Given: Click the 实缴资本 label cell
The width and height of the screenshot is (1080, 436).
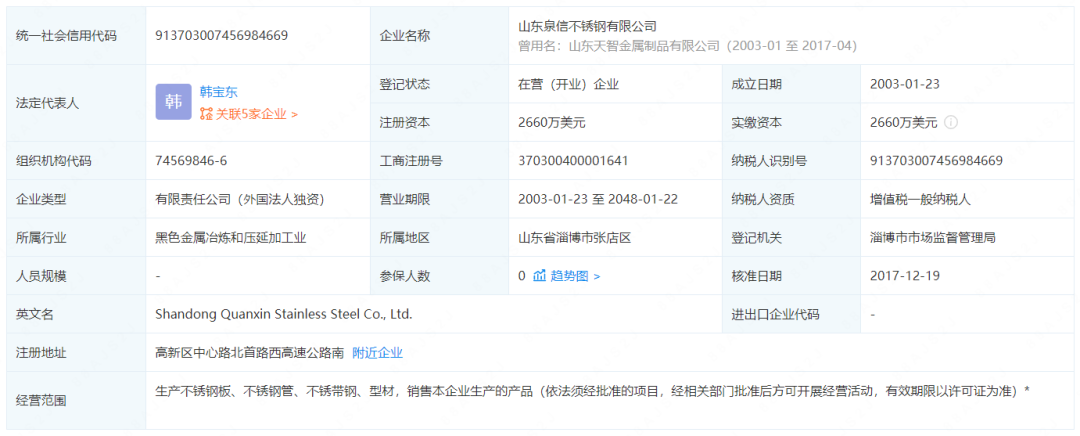Looking at the screenshot, I should click(791, 123).
